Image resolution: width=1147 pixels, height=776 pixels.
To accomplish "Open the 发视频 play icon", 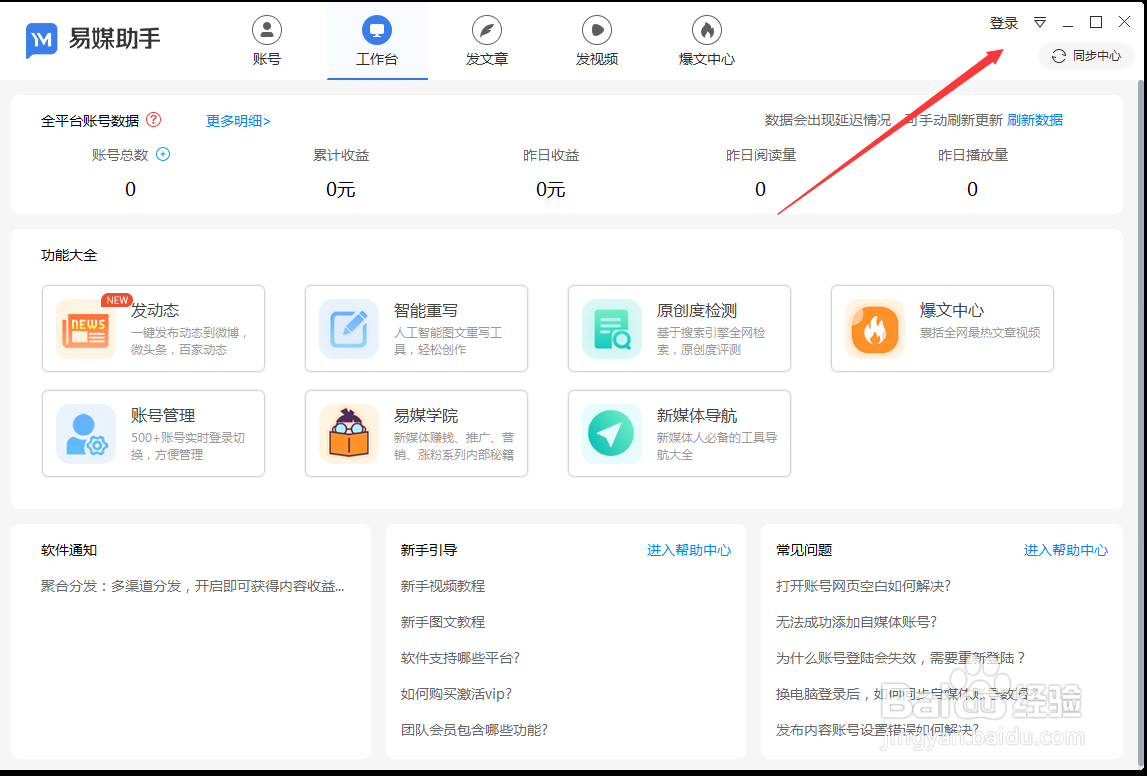I will pos(597,30).
